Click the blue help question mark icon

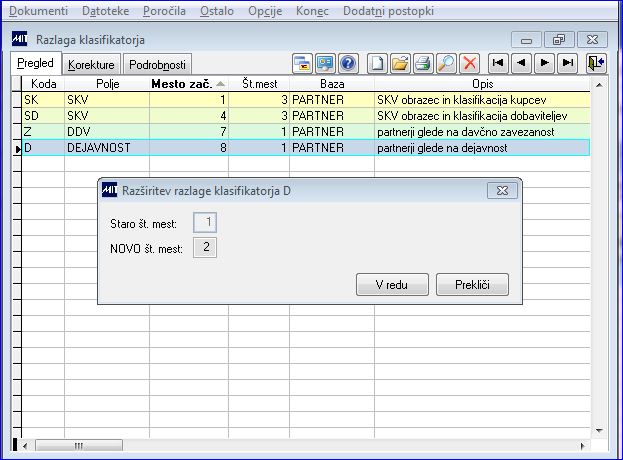point(348,64)
